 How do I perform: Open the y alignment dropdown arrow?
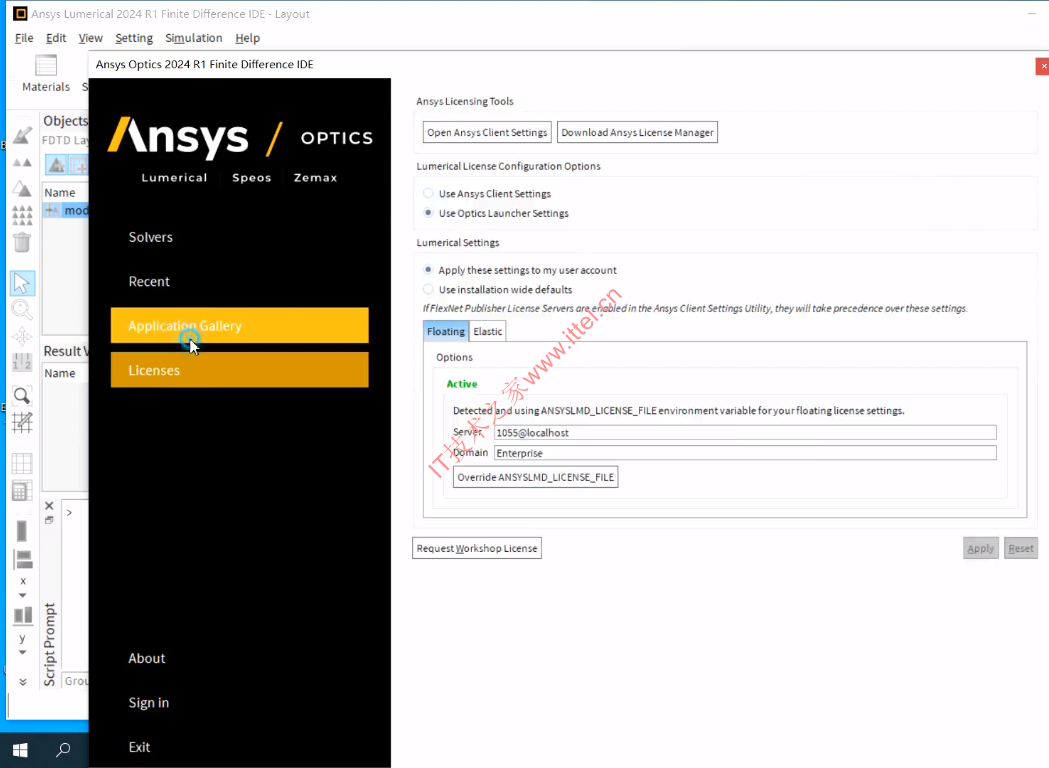(22, 652)
